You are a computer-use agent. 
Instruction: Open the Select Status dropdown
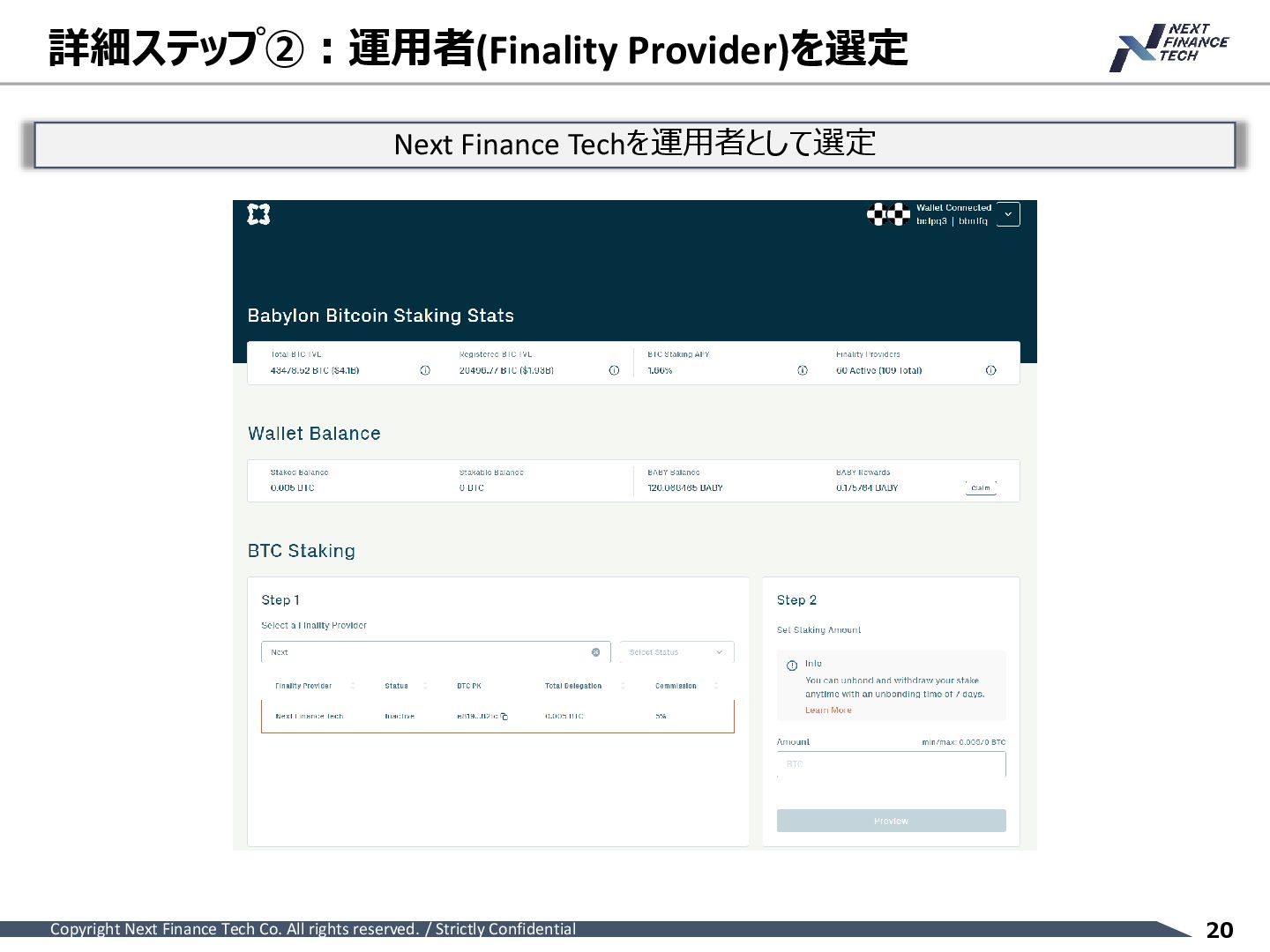pyautogui.click(x=676, y=652)
